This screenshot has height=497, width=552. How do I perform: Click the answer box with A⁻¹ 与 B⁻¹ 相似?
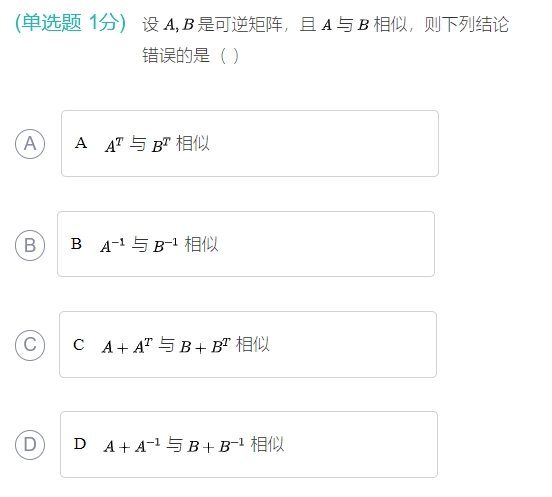246,244
